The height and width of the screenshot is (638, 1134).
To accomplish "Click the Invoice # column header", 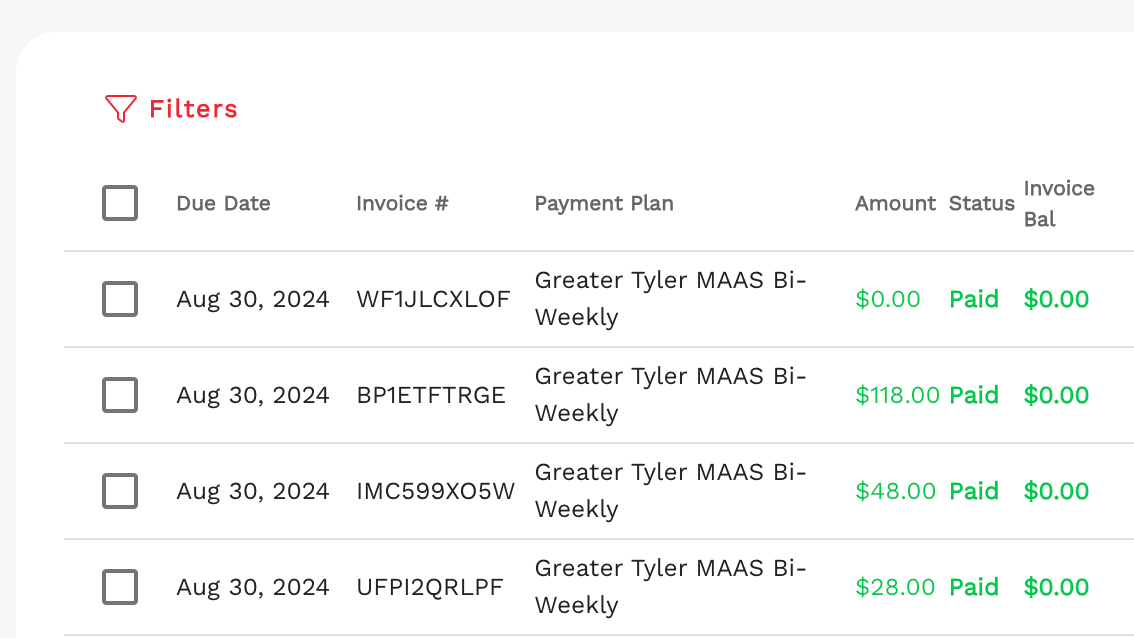I will click(402, 203).
